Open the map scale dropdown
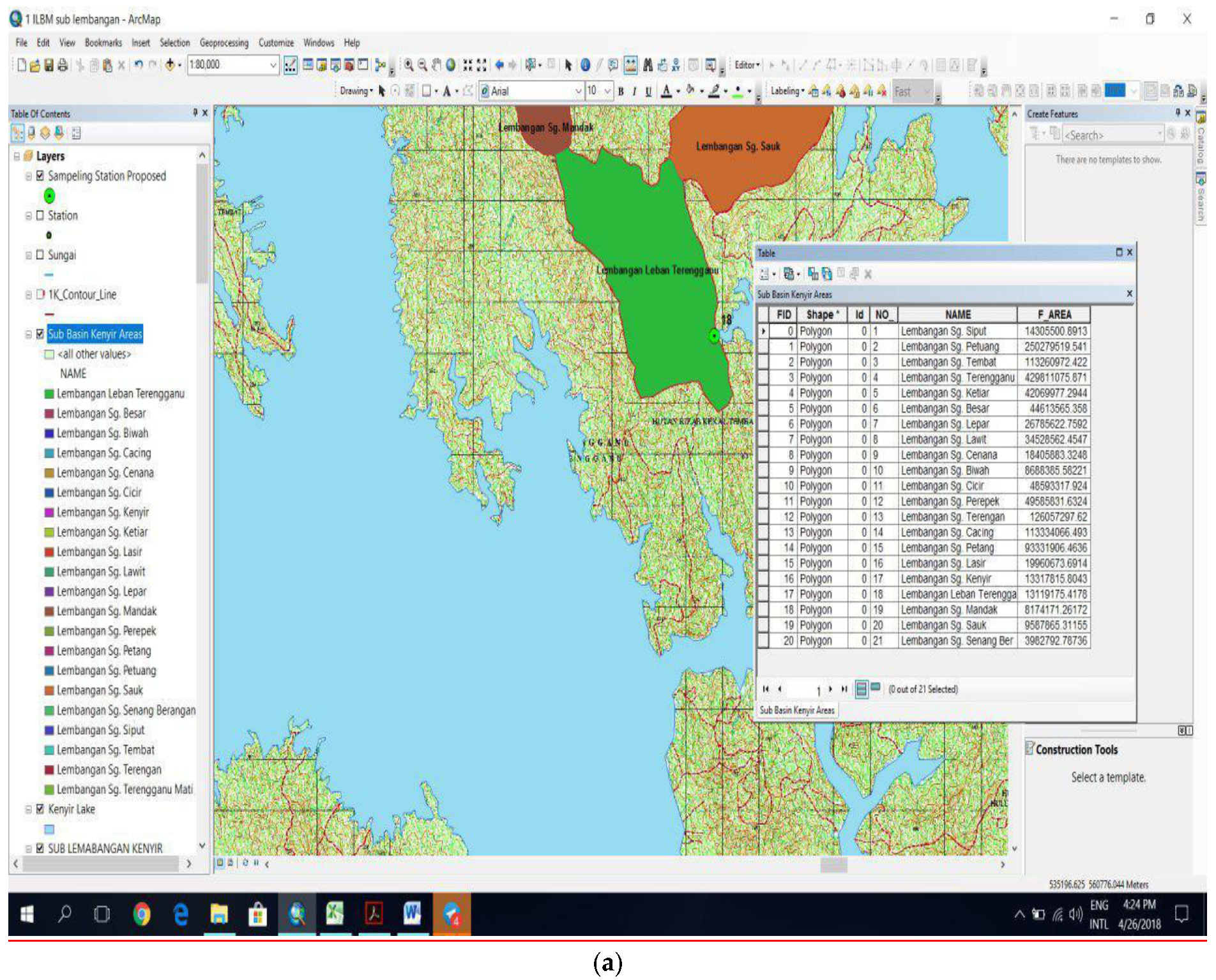This screenshot has width=1216, height=980. tap(273, 65)
